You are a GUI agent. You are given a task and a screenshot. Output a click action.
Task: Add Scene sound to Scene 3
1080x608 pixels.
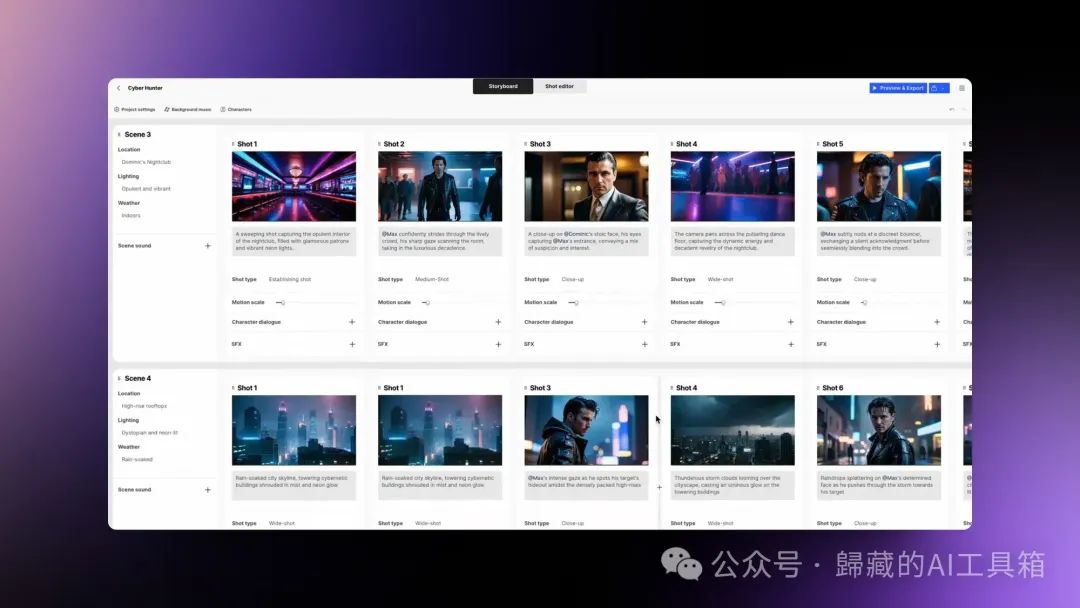(x=207, y=246)
